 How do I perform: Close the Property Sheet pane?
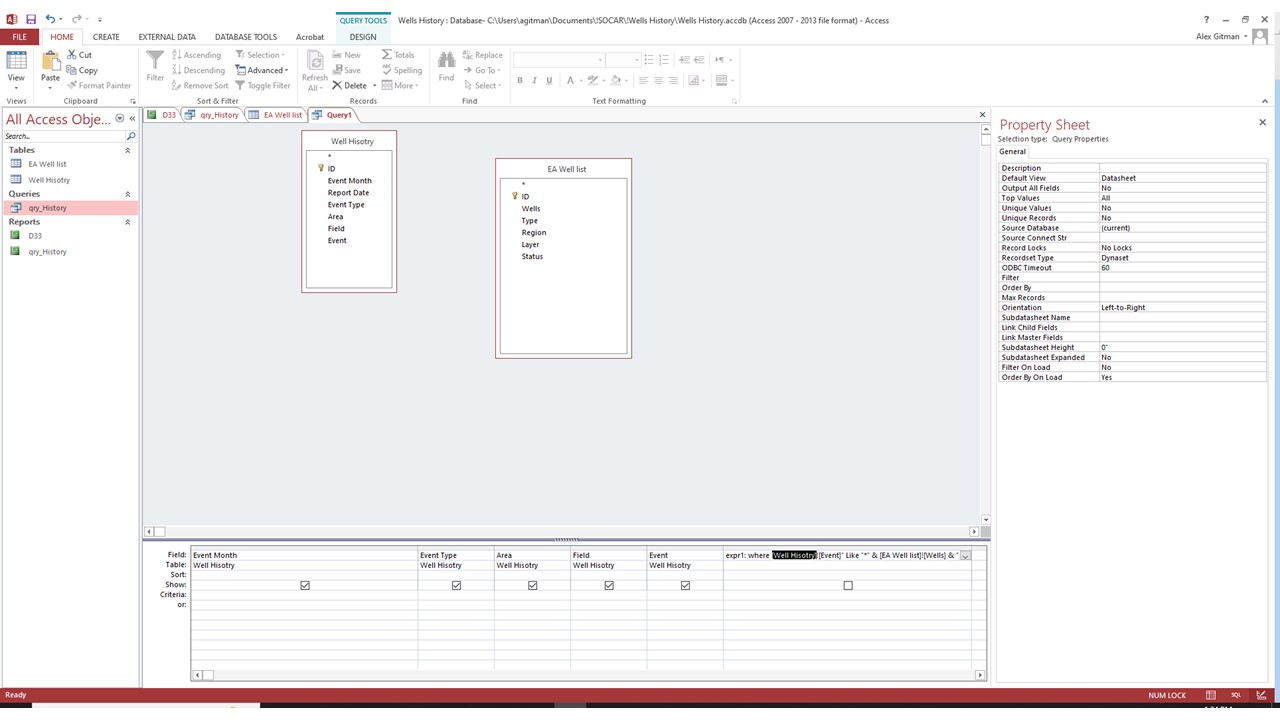tap(1262, 123)
